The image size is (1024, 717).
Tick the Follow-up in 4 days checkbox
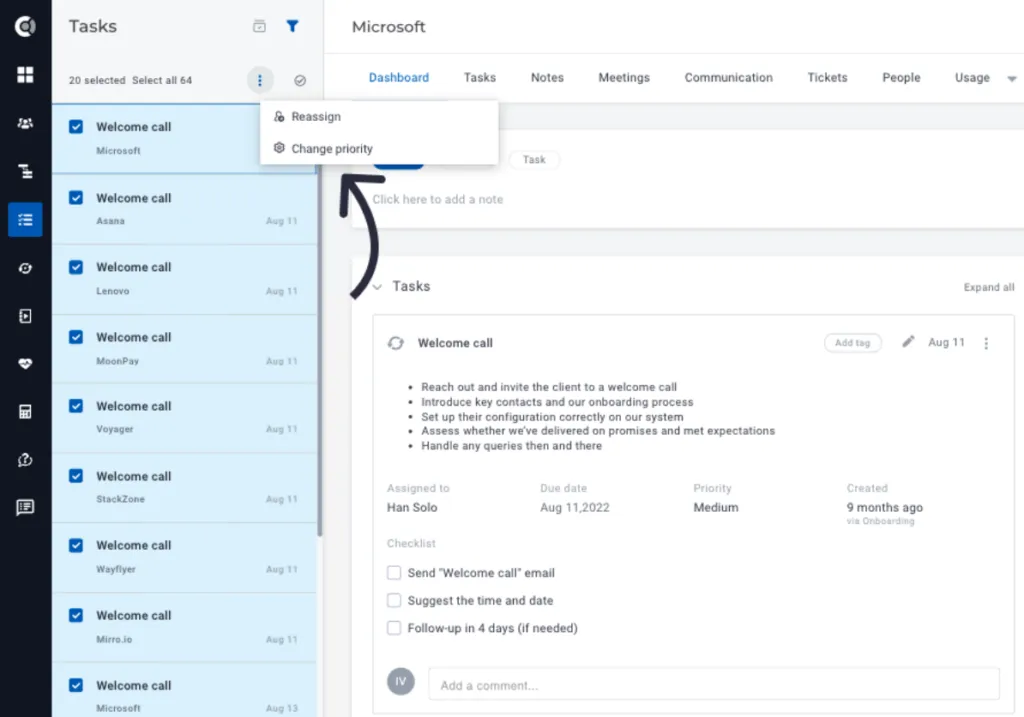pyautogui.click(x=394, y=628)
